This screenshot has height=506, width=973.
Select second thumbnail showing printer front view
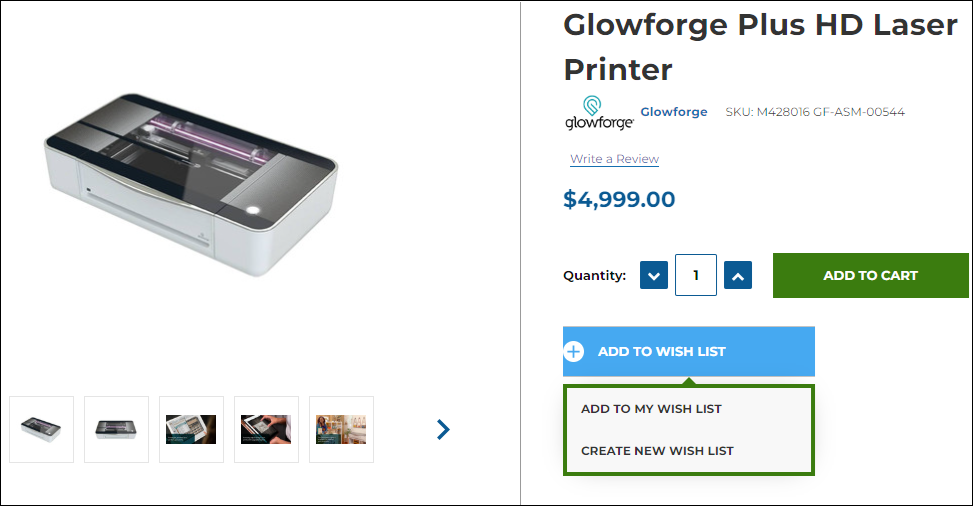point(116,429)
